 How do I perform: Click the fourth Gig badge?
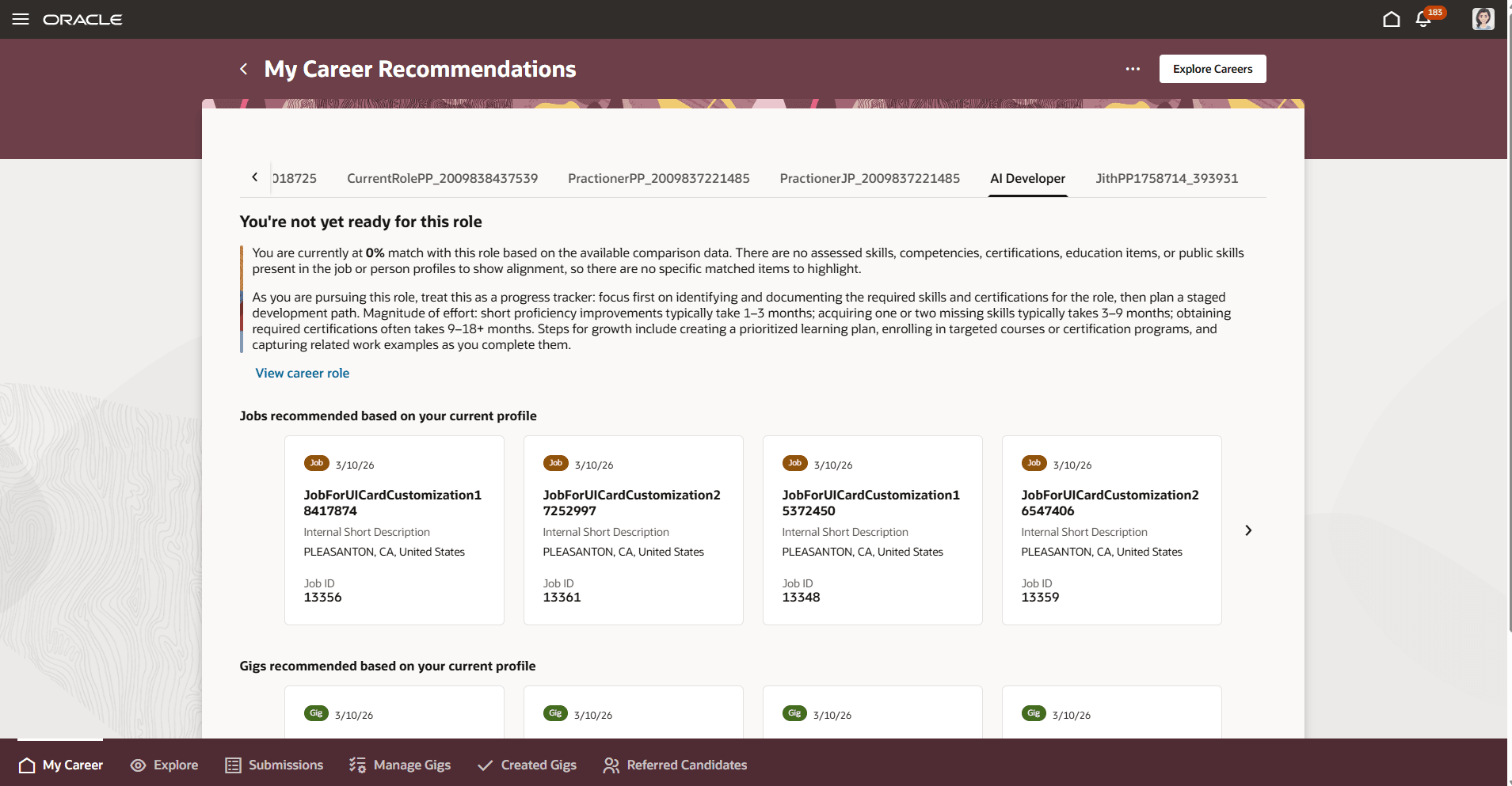(1034, 713)
